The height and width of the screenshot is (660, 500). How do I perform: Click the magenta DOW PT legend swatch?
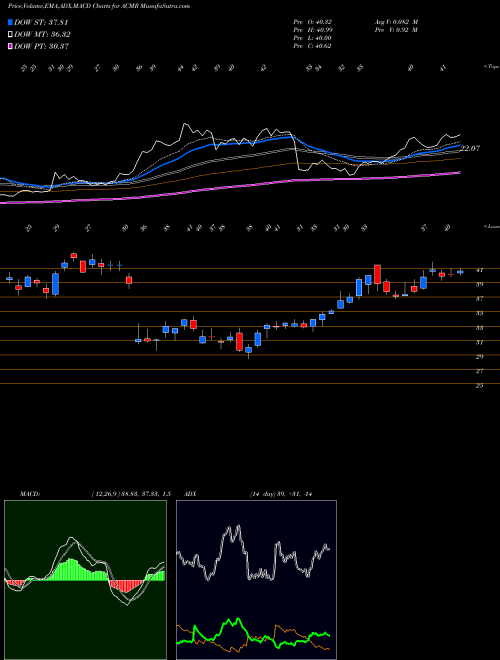tap(10, 46)
